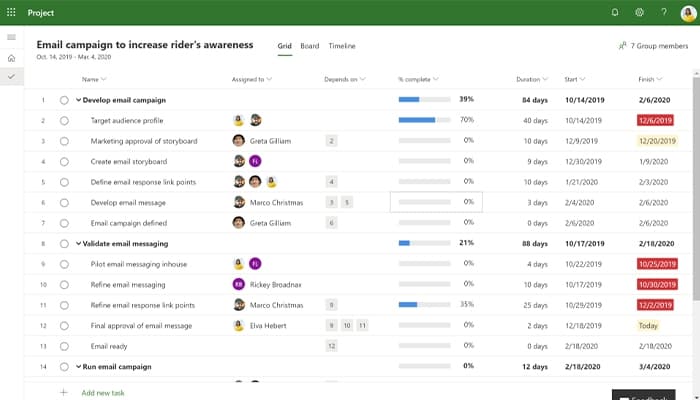Switch to Board view tab

310,46
